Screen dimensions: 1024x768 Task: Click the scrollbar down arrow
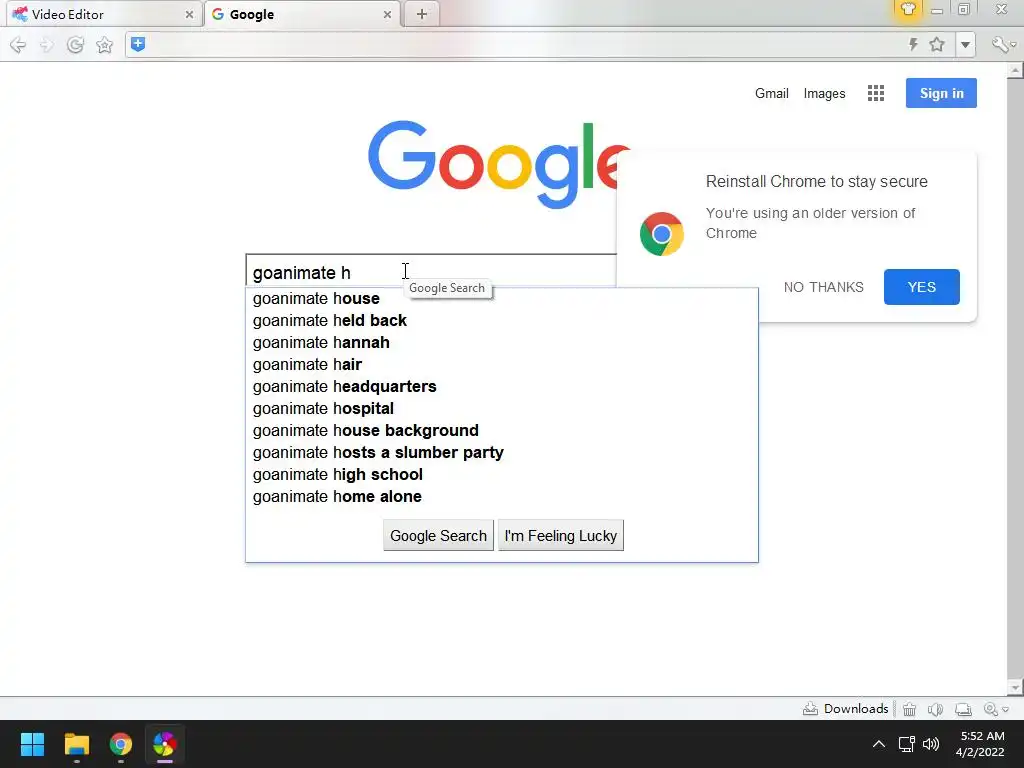click(x=1016, y=687)
